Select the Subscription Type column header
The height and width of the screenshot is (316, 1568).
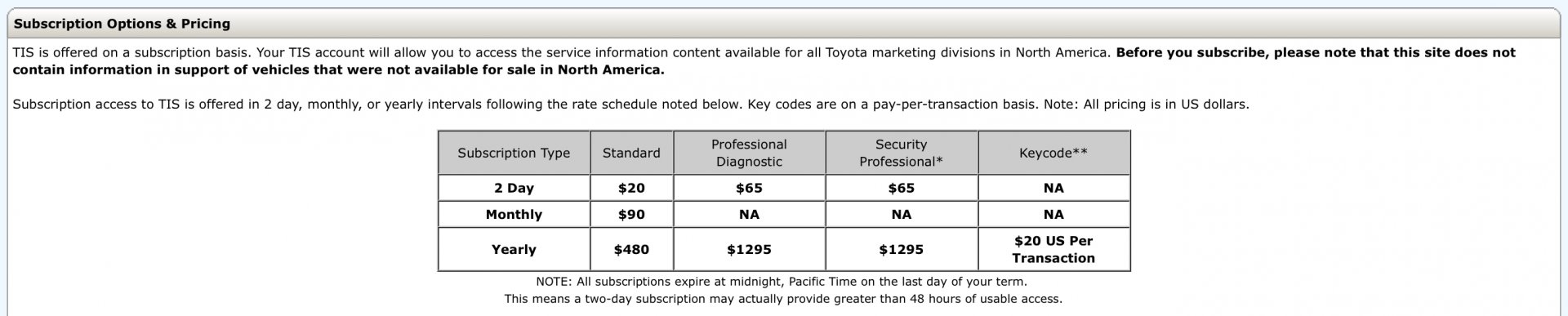pyautogui.click(x=514, y=153)
